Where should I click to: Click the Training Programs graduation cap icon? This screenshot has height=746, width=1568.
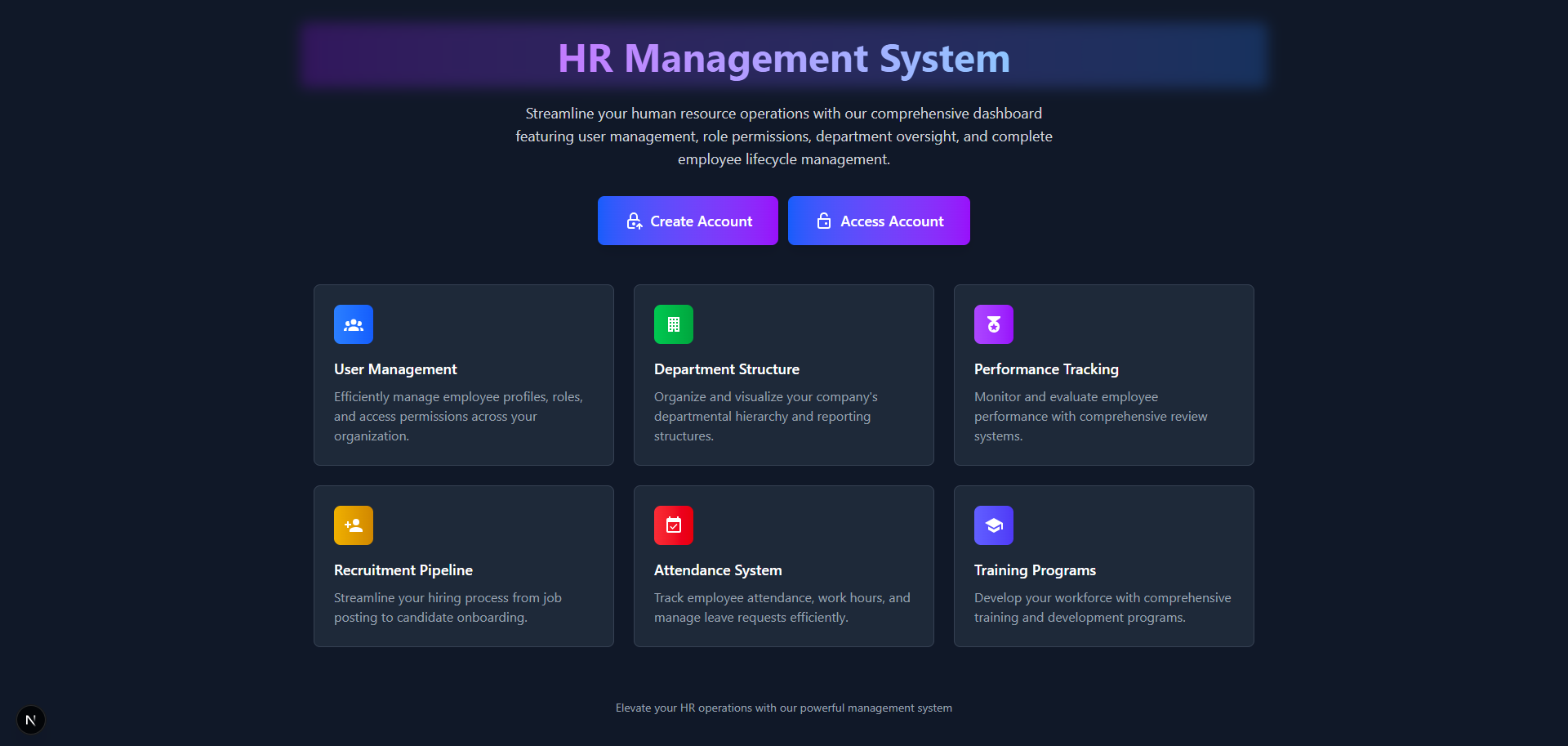coord(994,525)
